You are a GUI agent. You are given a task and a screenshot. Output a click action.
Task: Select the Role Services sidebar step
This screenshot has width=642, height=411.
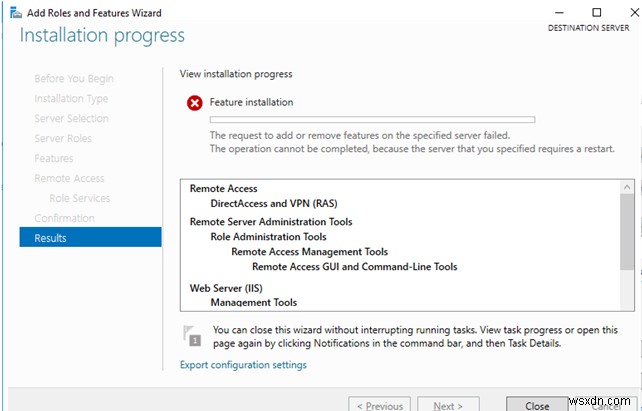click(80, 198)
